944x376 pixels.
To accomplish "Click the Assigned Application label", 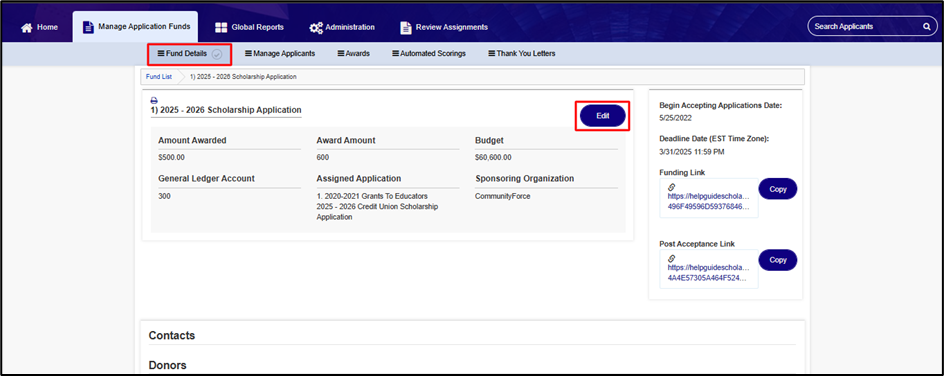I will pos(359,179).
